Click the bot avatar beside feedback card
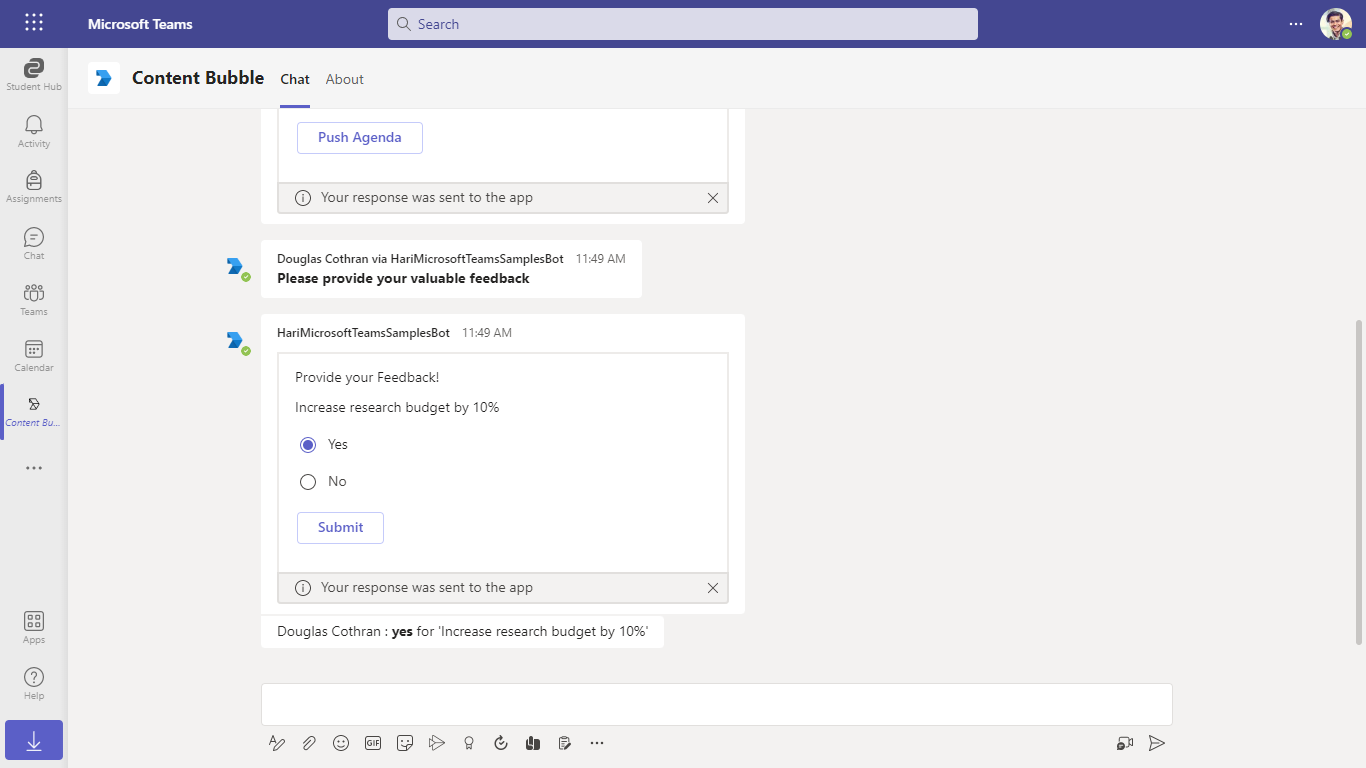The height and width of the screenshot is (768, 1366). pos(236,342)
